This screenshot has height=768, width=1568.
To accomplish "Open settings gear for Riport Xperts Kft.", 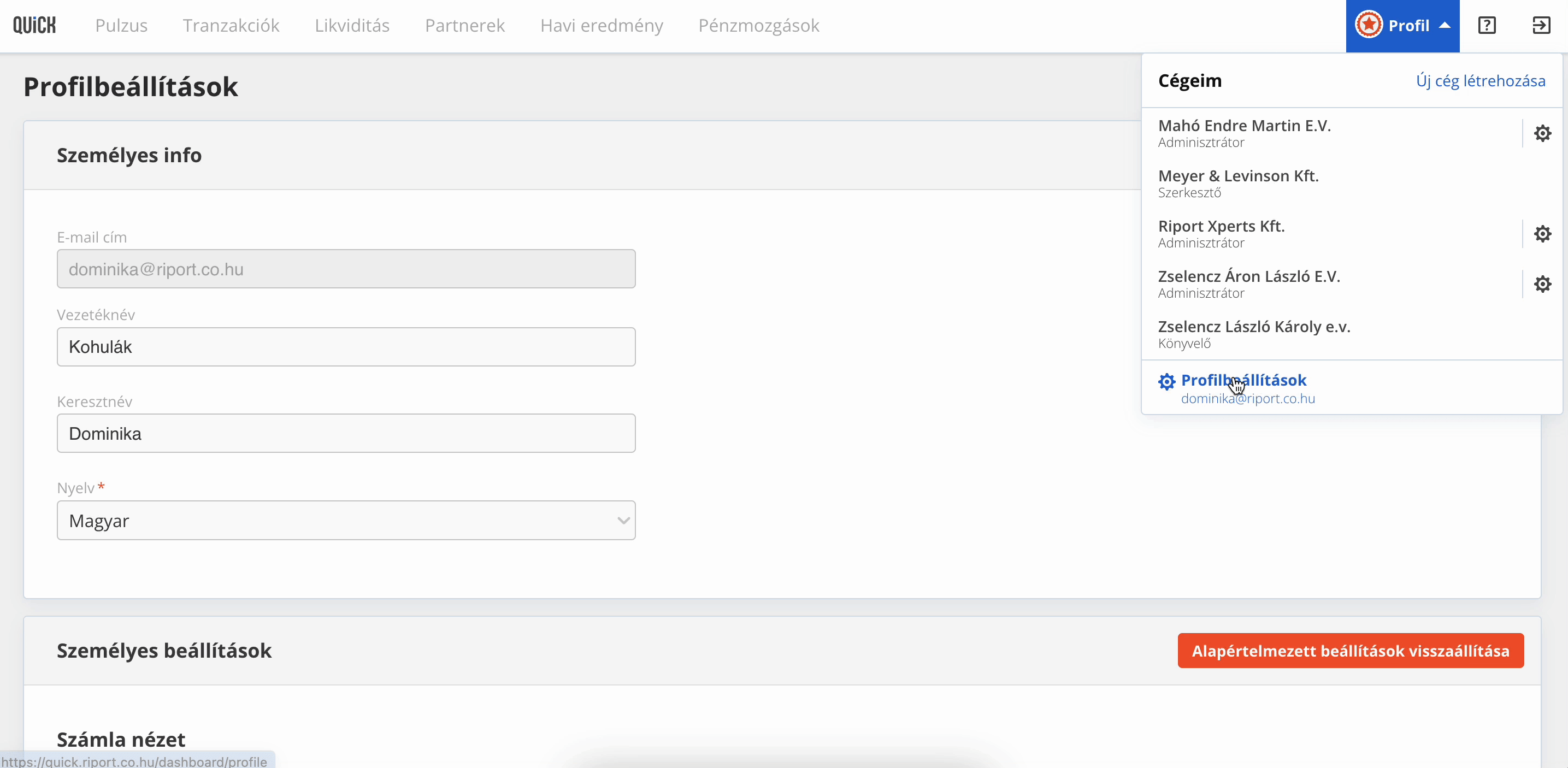I will (1542, 234).
